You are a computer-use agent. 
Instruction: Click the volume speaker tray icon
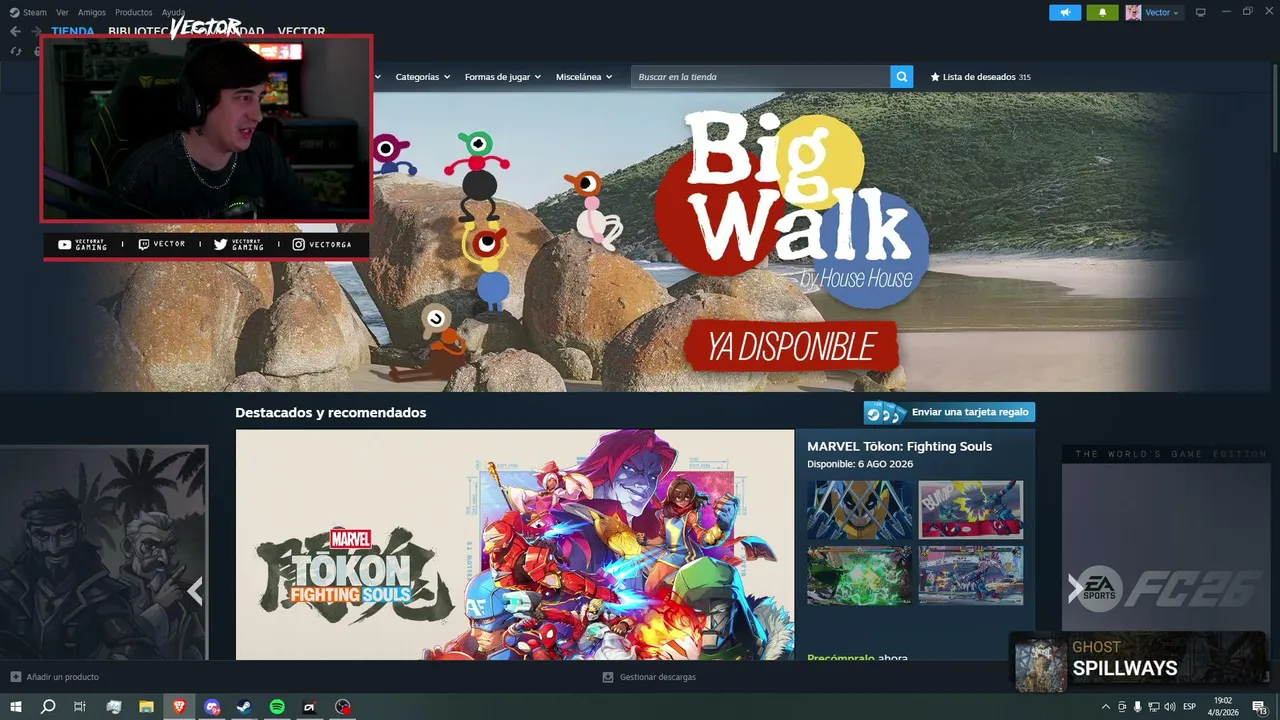coord(1169,707)
